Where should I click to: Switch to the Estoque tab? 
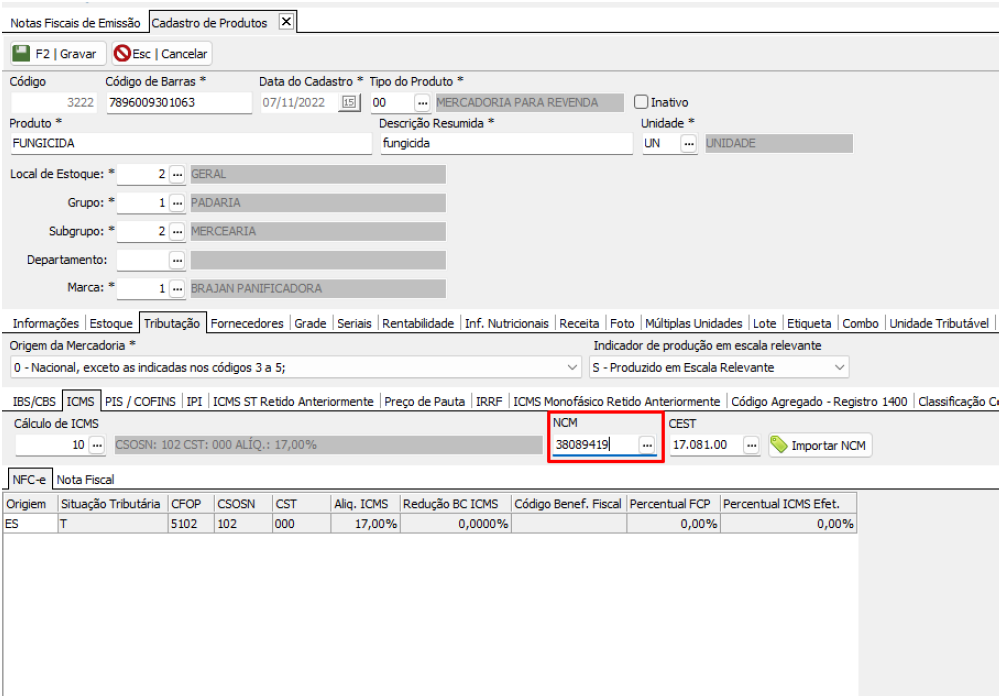pos(111,323)
